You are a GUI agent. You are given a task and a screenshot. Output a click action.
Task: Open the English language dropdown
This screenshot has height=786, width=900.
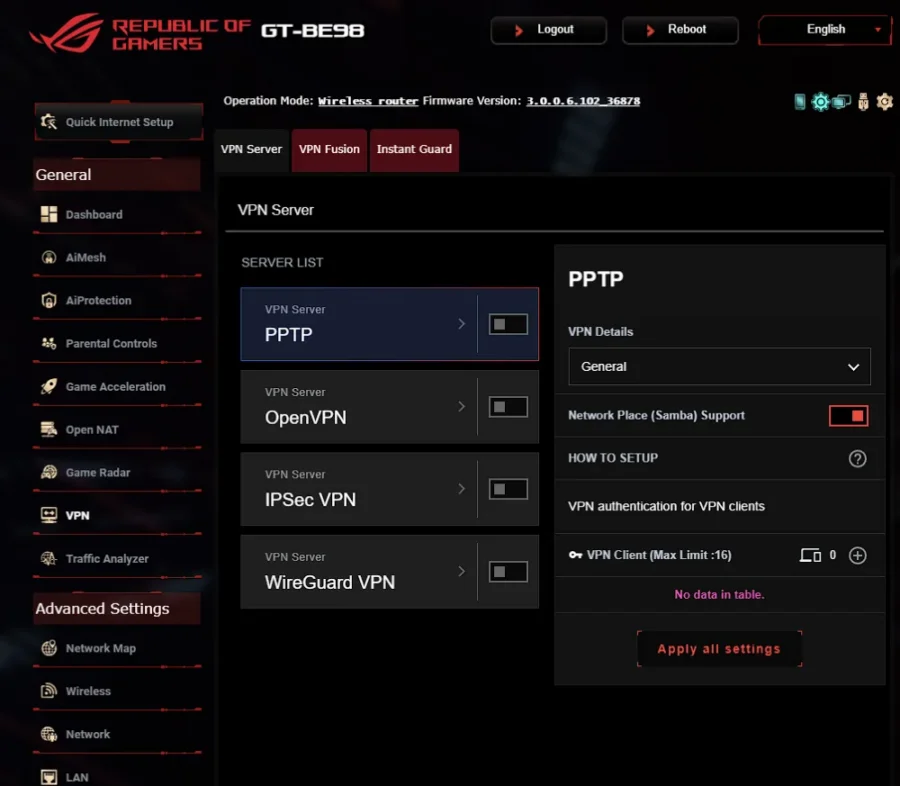click(x=825, y=30)
